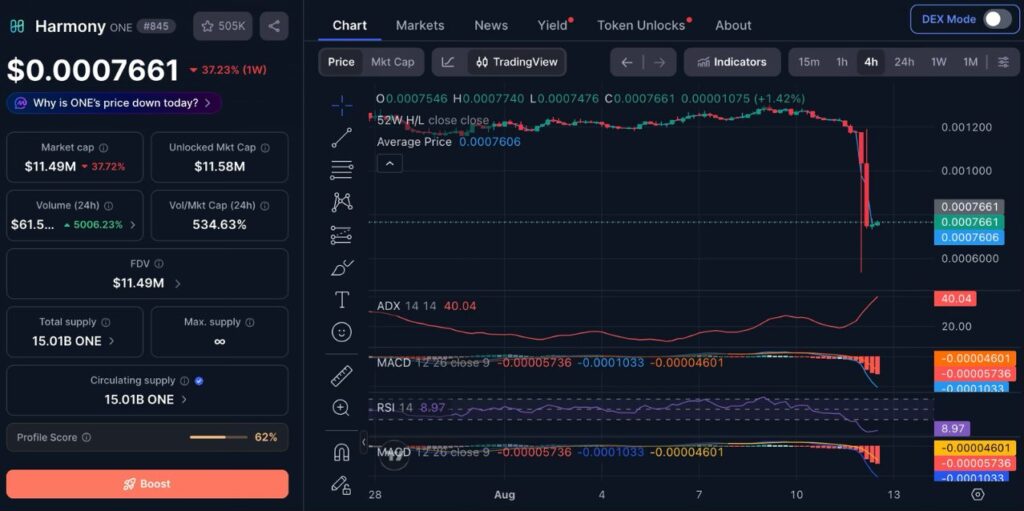Show info for Max. supply

[x=250, y=322]
